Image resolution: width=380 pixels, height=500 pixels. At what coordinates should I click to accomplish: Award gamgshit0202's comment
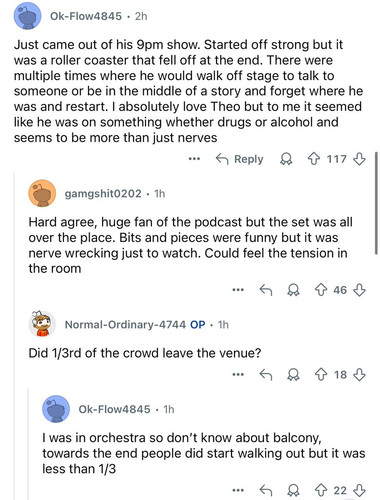pyautogui.click(x=293, y=290)
